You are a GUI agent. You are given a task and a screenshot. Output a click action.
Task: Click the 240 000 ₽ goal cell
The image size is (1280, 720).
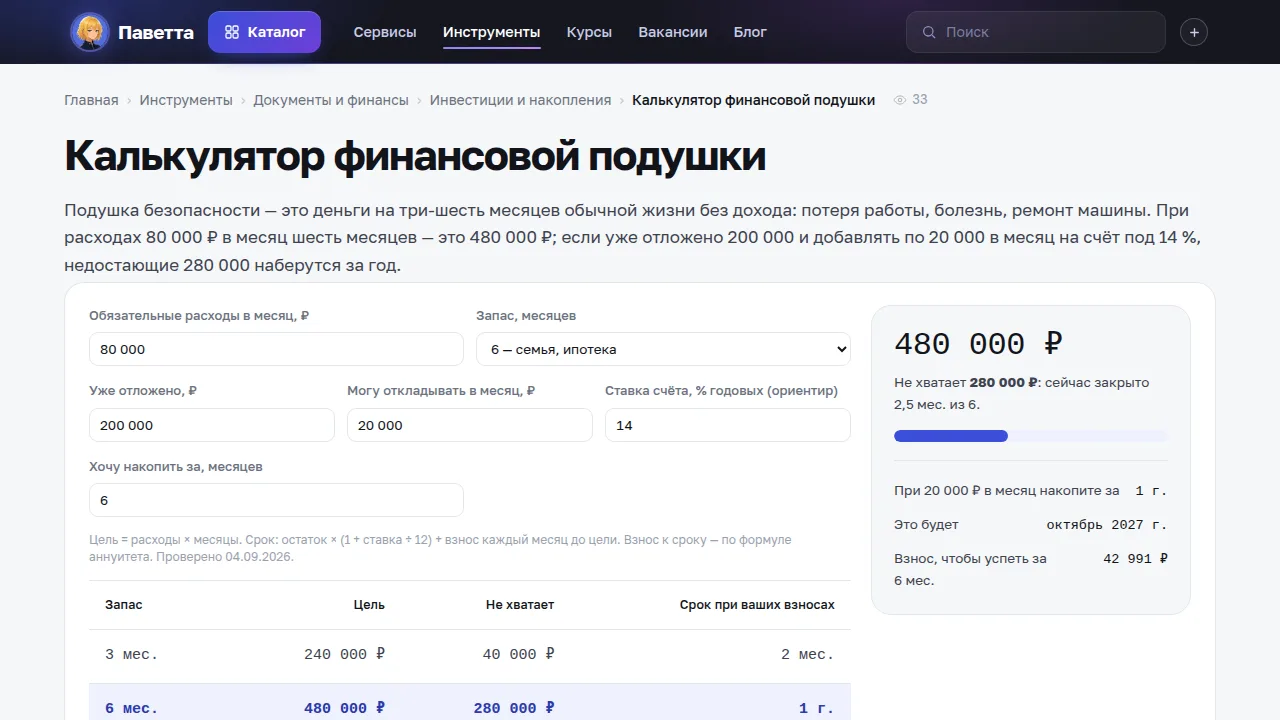pos(345,655)
